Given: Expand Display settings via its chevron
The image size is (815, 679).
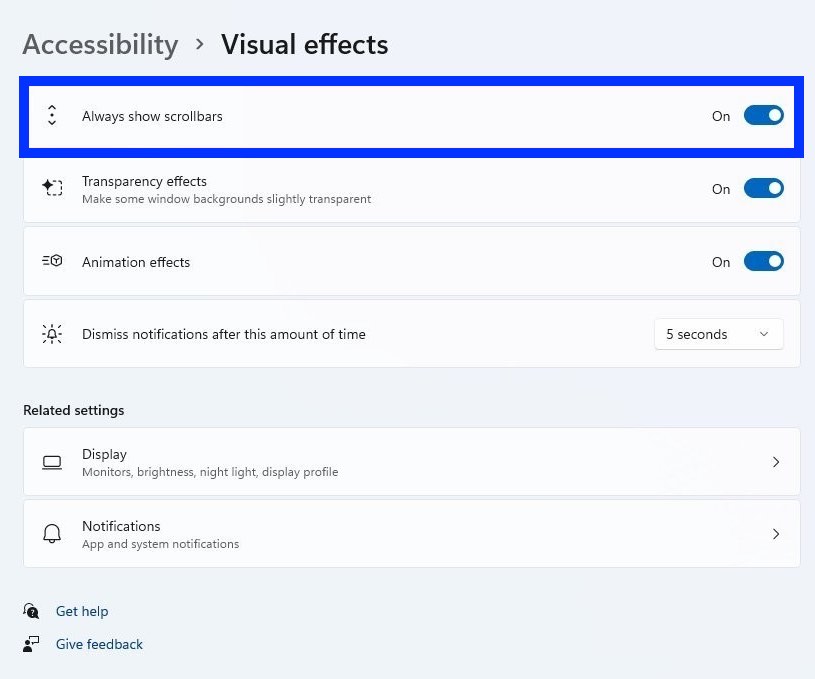Looking at the screenshot, I should (x=776, y=462).
